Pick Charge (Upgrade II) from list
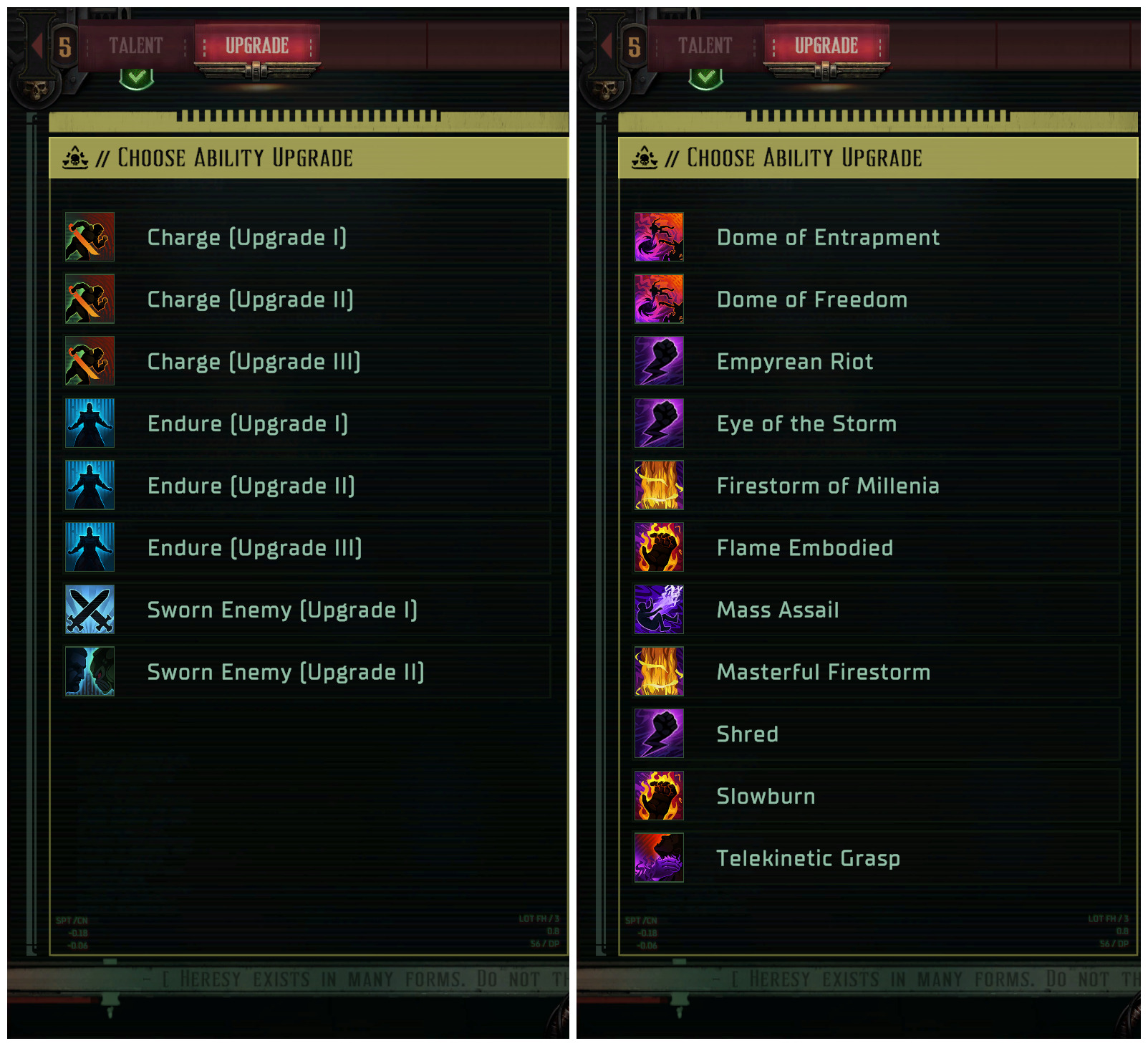Viewport: 1148px width, 1046px height. click(308, 299)
